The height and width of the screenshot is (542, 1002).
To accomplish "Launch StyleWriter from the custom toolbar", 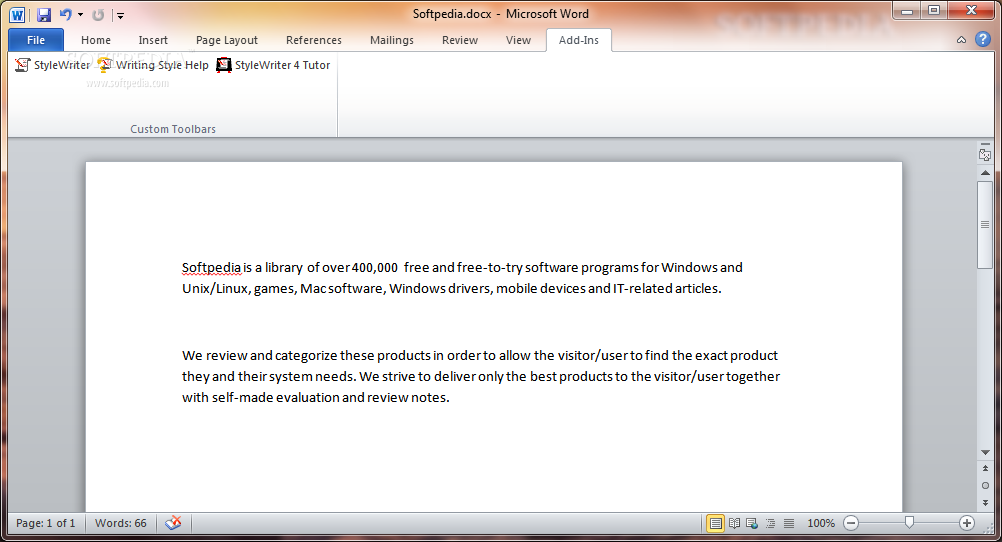I will point(52,65).
